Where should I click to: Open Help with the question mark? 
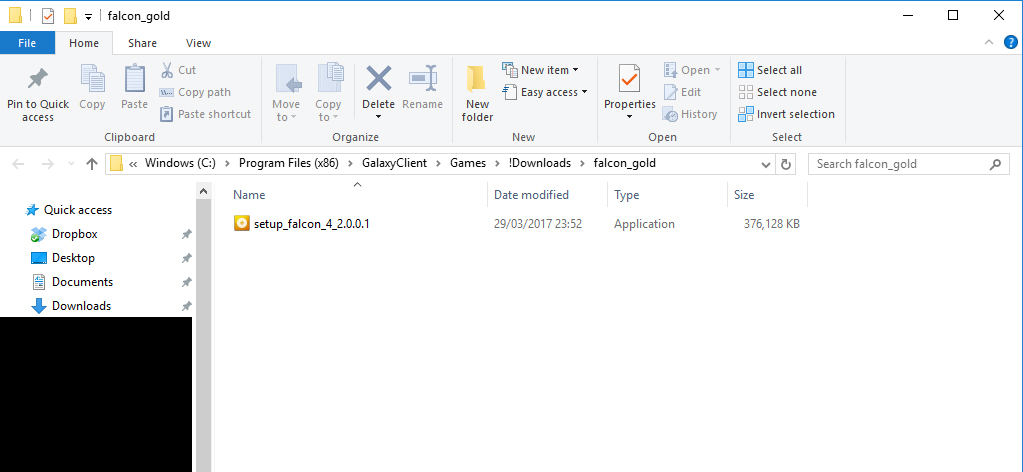coord(1010,42)
